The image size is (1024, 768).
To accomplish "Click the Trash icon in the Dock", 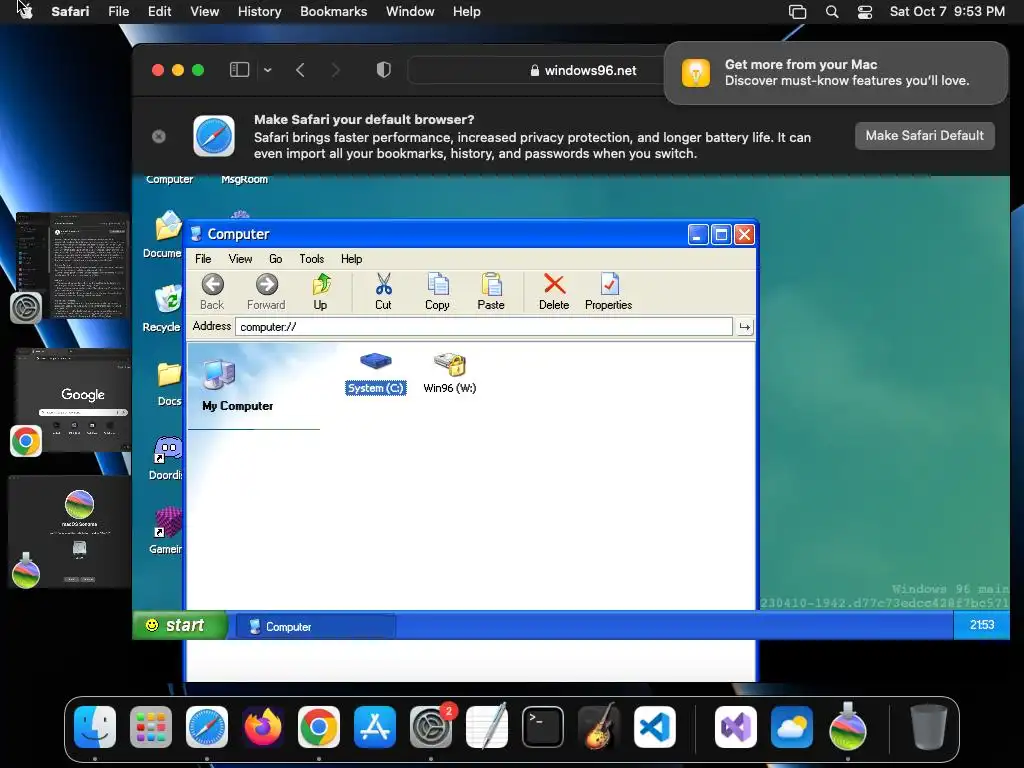I will click(928, 727).
